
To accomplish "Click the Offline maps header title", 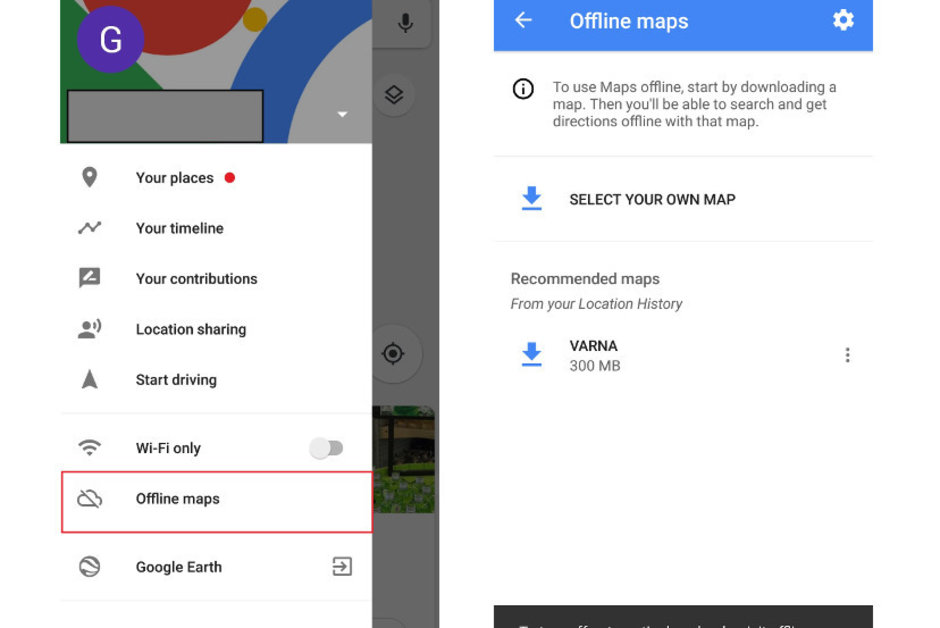I will [628, 22].
